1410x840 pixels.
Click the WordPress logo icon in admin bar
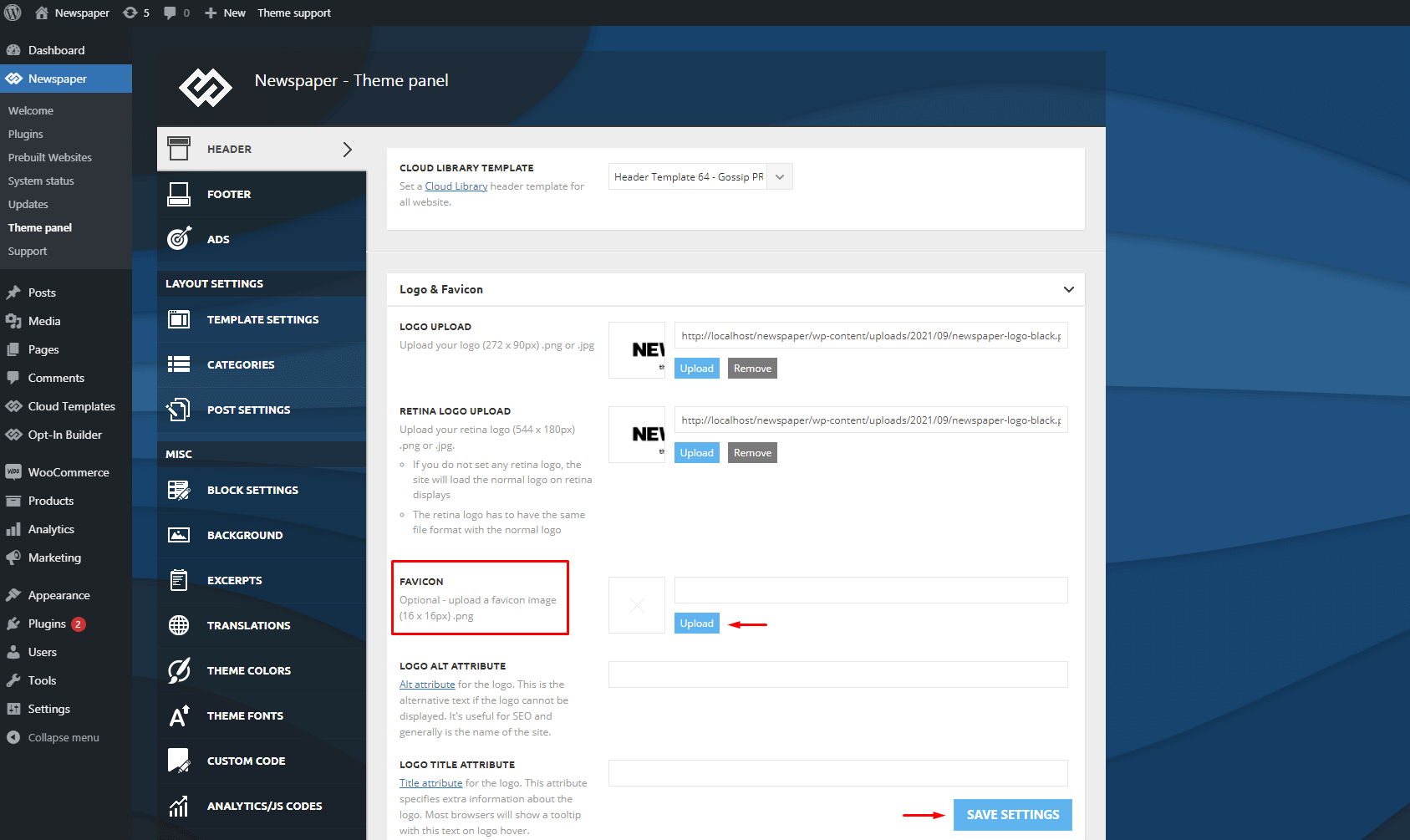pyautogui.click(x=13, y=13)
